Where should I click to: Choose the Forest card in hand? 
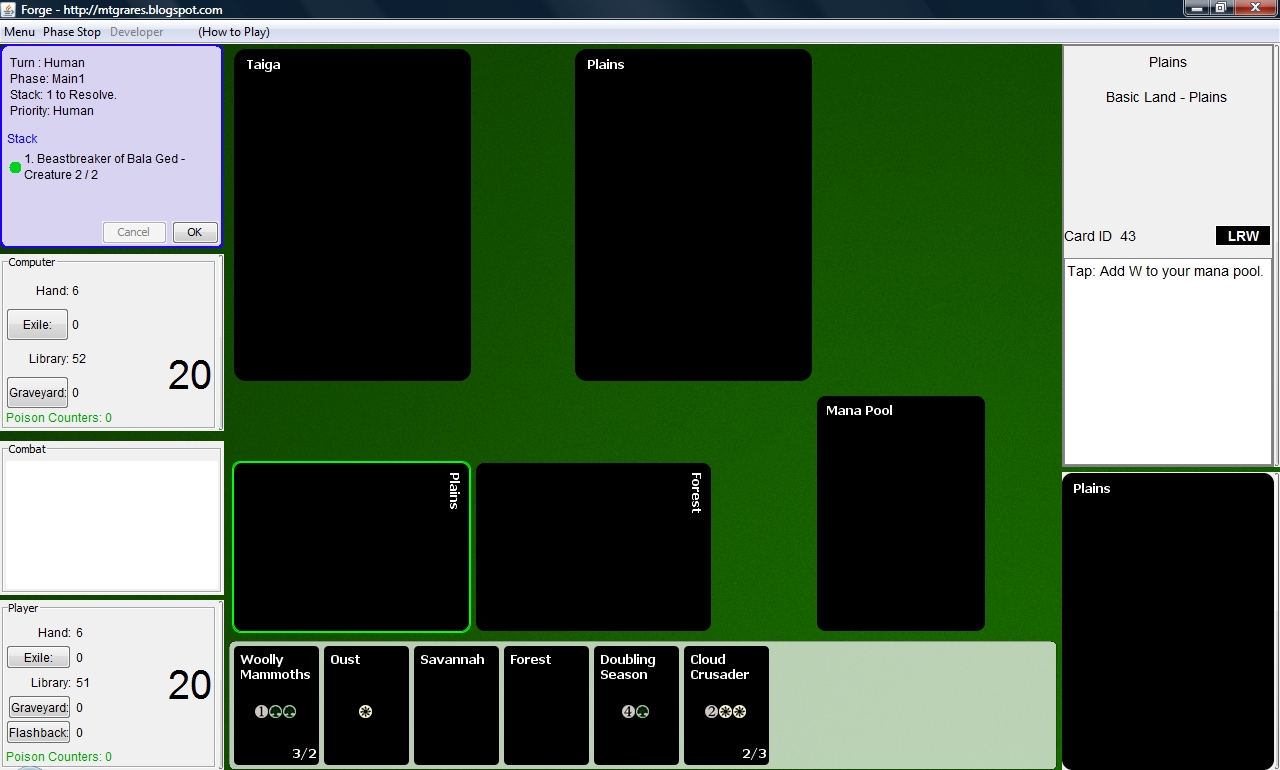[x=546, y=705]
